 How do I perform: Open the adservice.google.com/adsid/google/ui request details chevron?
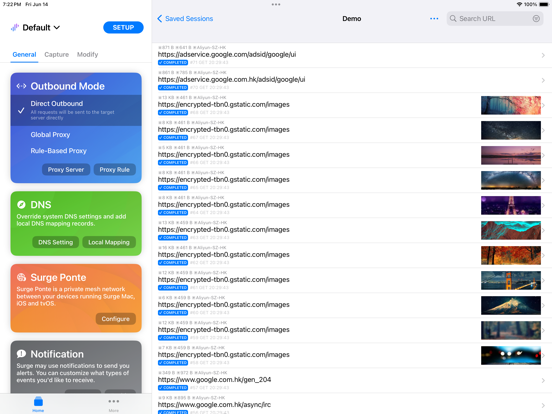[543, 55]
